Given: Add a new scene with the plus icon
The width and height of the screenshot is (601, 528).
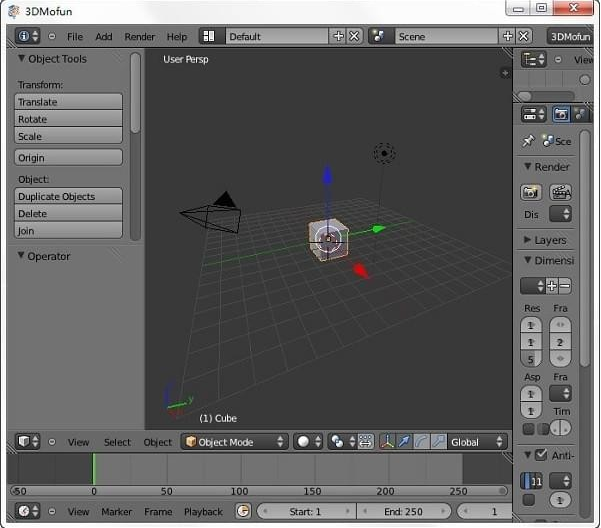Looking at the screenshot, I should [507, 36].
